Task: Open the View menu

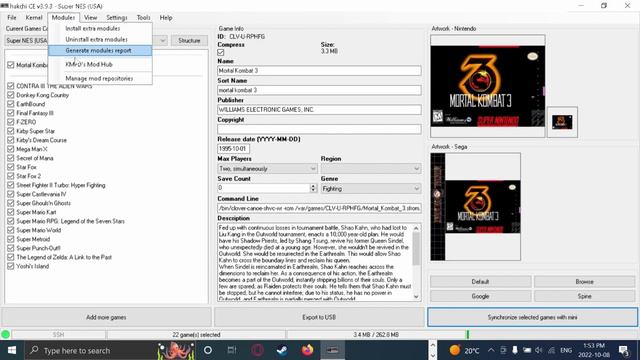Action: (90, 18)
